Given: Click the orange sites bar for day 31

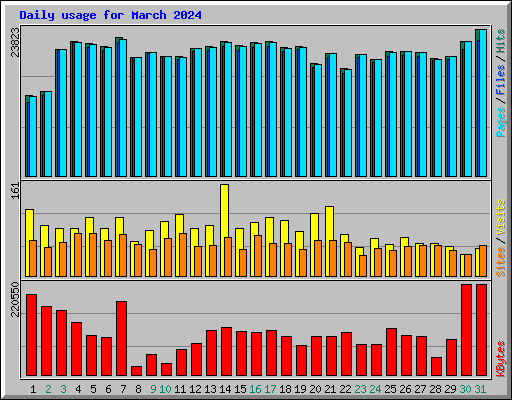Looking at the screenshot, I should (x=483, y=261).
